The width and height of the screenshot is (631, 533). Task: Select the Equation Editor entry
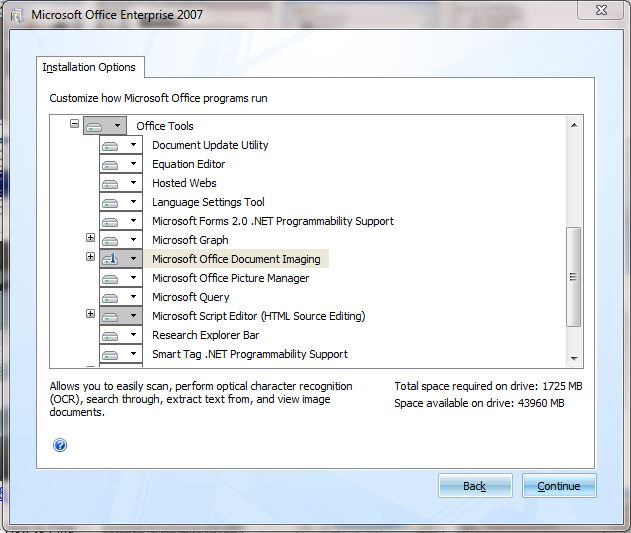188,164
